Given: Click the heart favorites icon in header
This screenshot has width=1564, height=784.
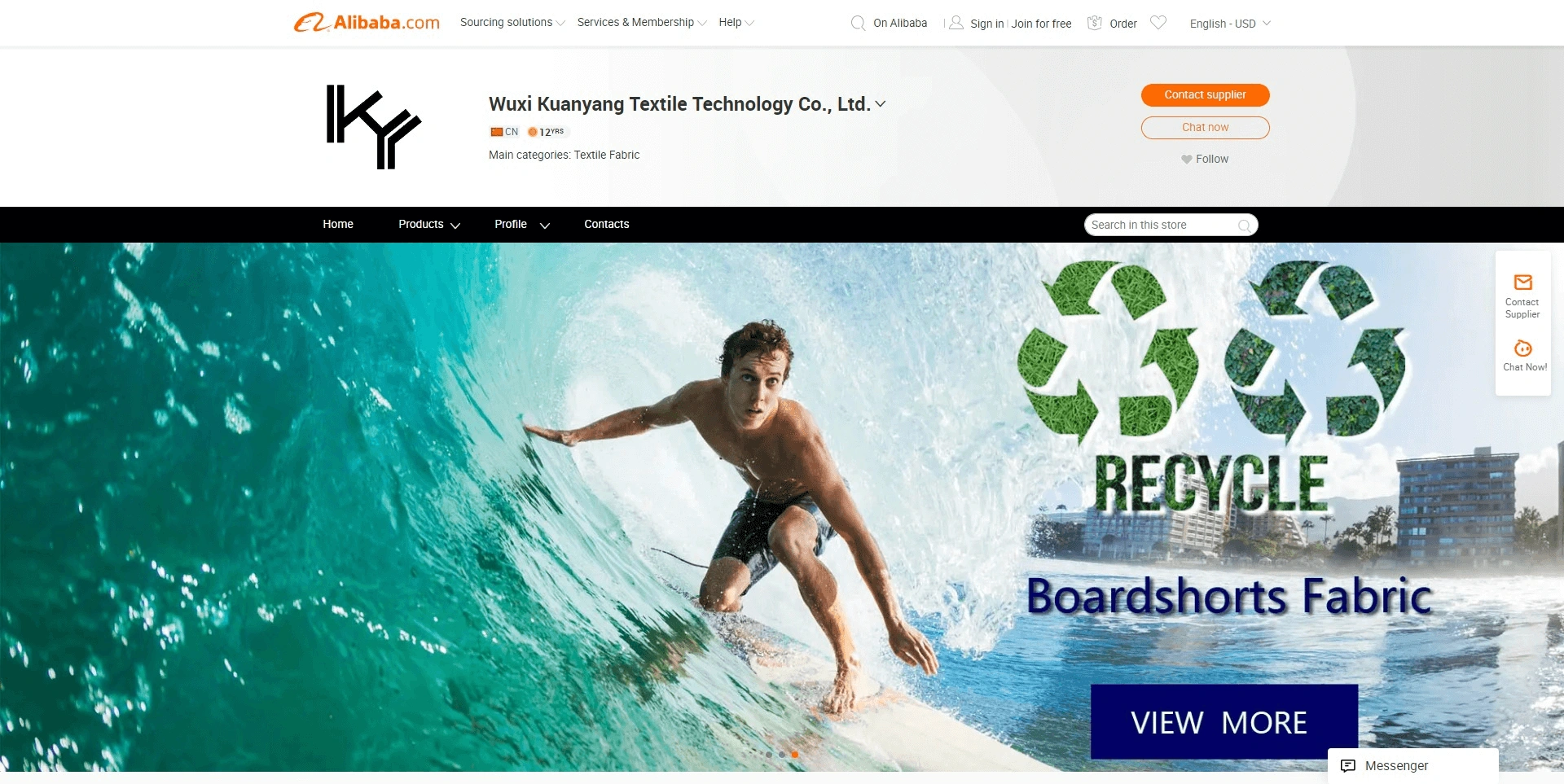Looking at the screenshot, I should tap(1158, 23).
